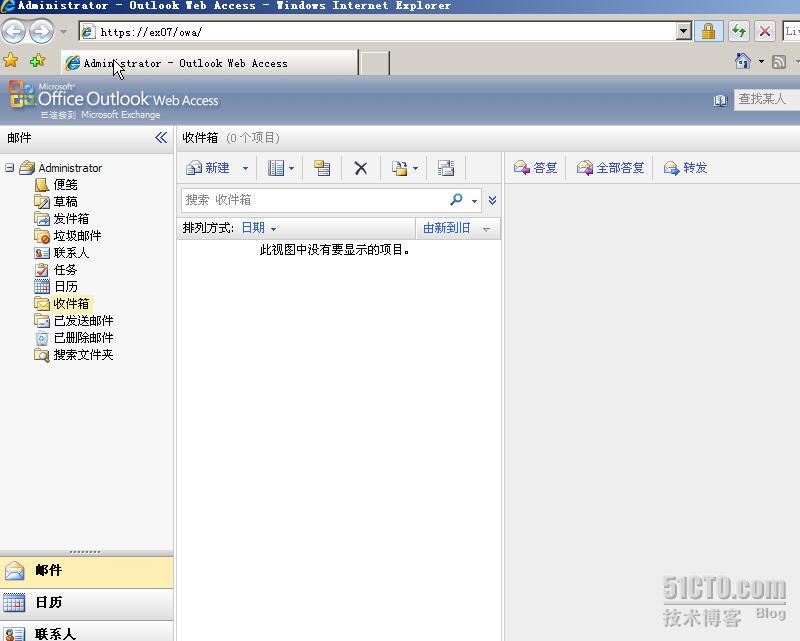The height and width of the screenshot is (641, 800).
Task: Forward the message with 转发
Action: (x=686, y=167)
